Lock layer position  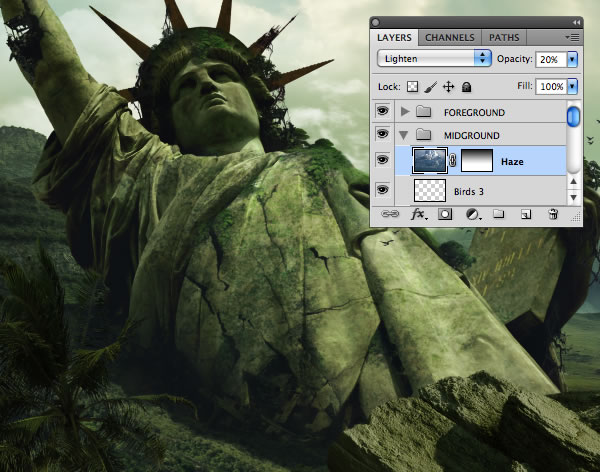(x=448, y=87)
